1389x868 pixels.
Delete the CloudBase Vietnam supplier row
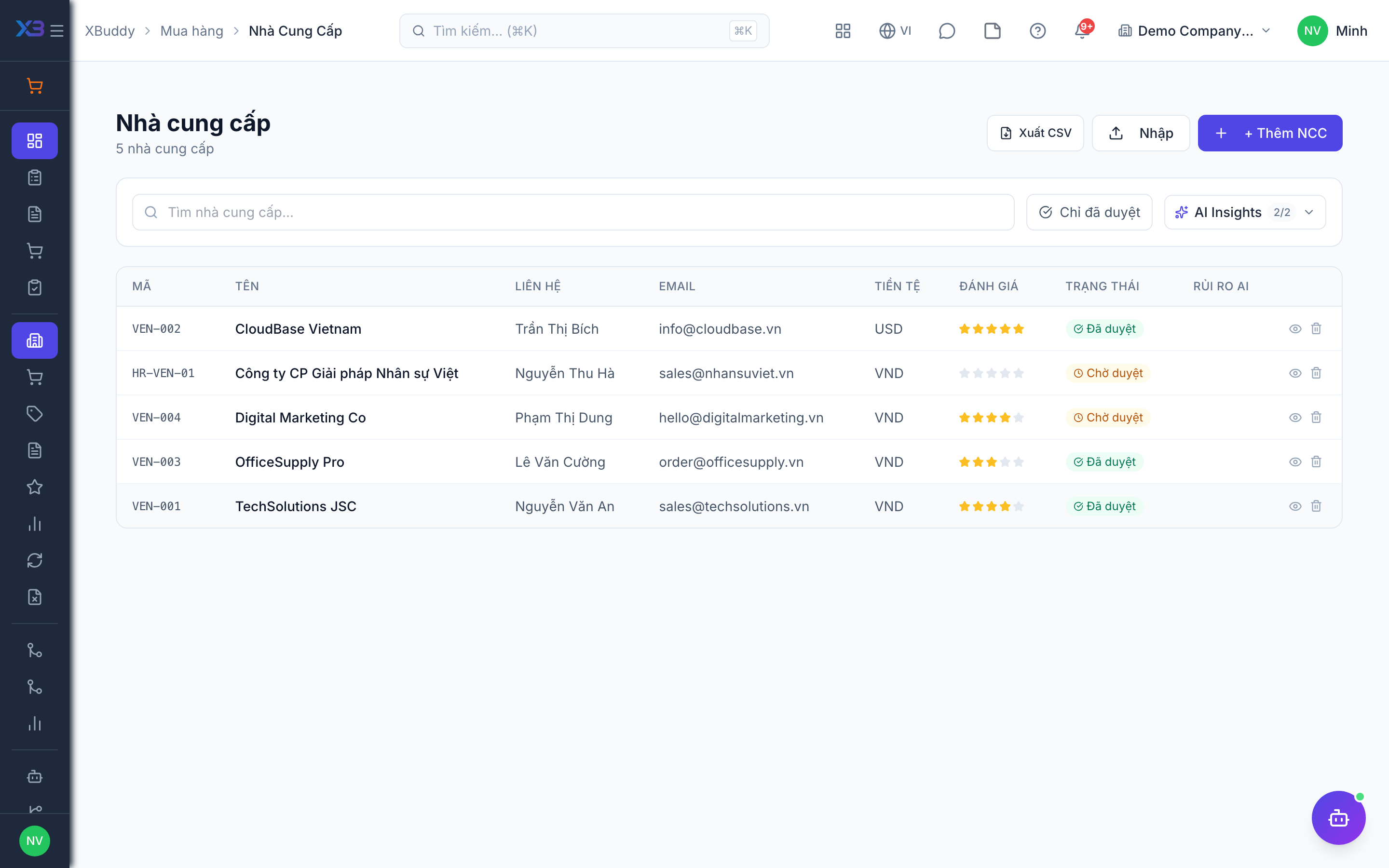click(1316, 328)
